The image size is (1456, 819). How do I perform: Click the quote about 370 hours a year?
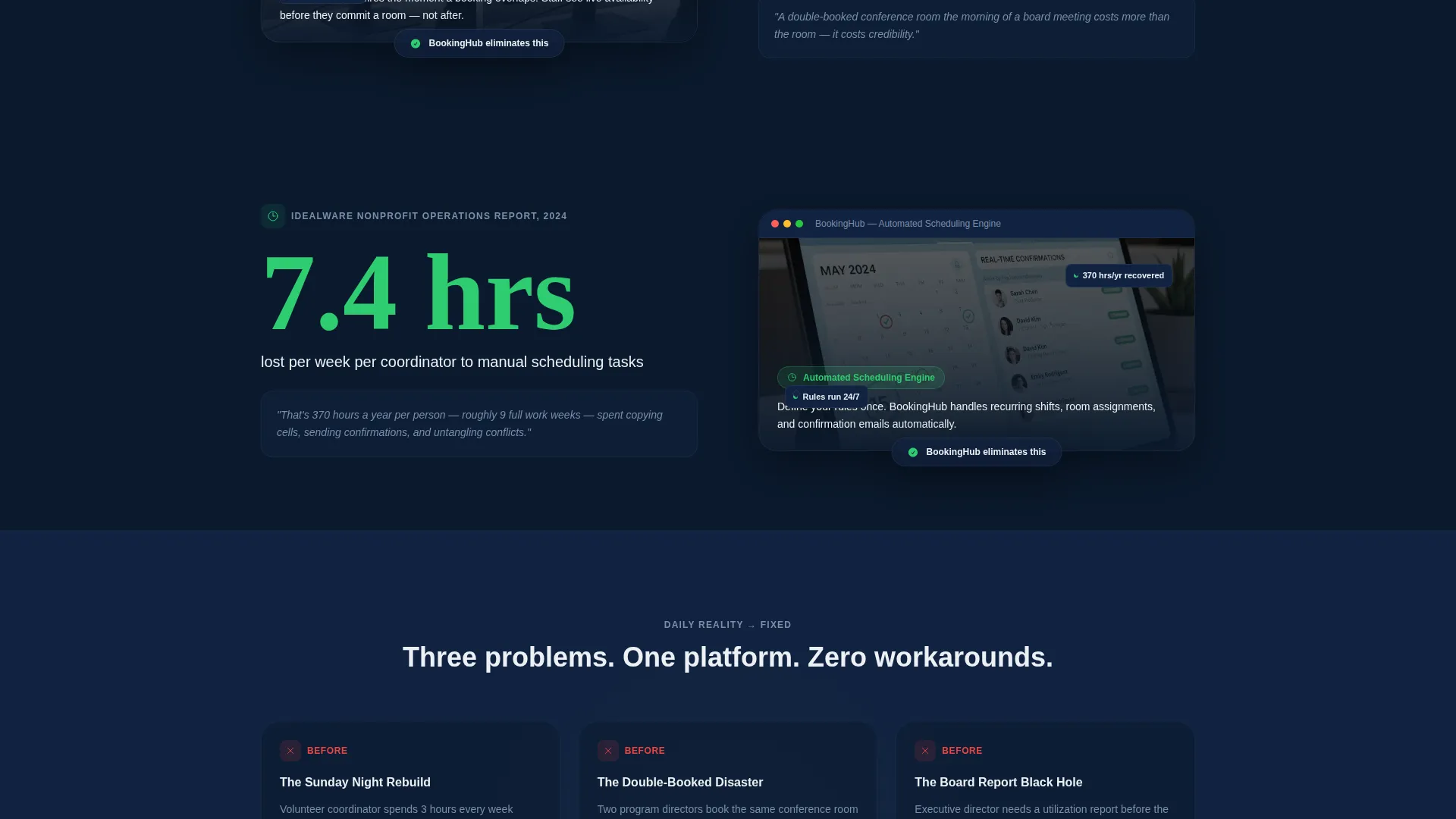(x=479, y=424)
